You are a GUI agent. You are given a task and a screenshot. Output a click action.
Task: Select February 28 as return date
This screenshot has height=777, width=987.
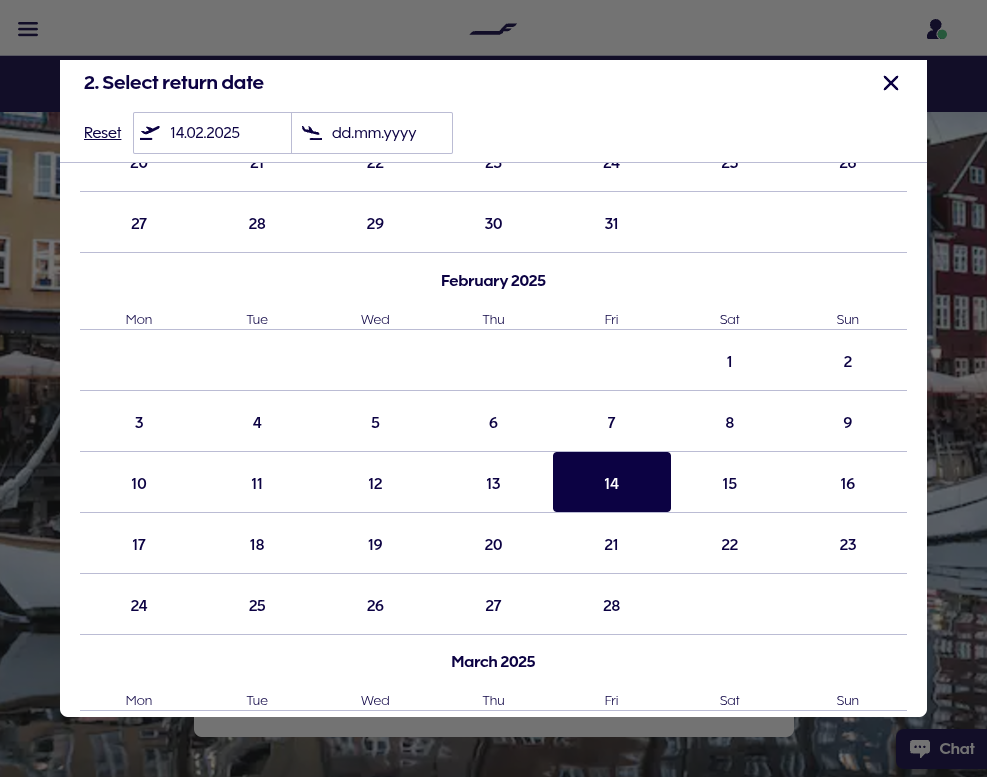pos(611,606)
